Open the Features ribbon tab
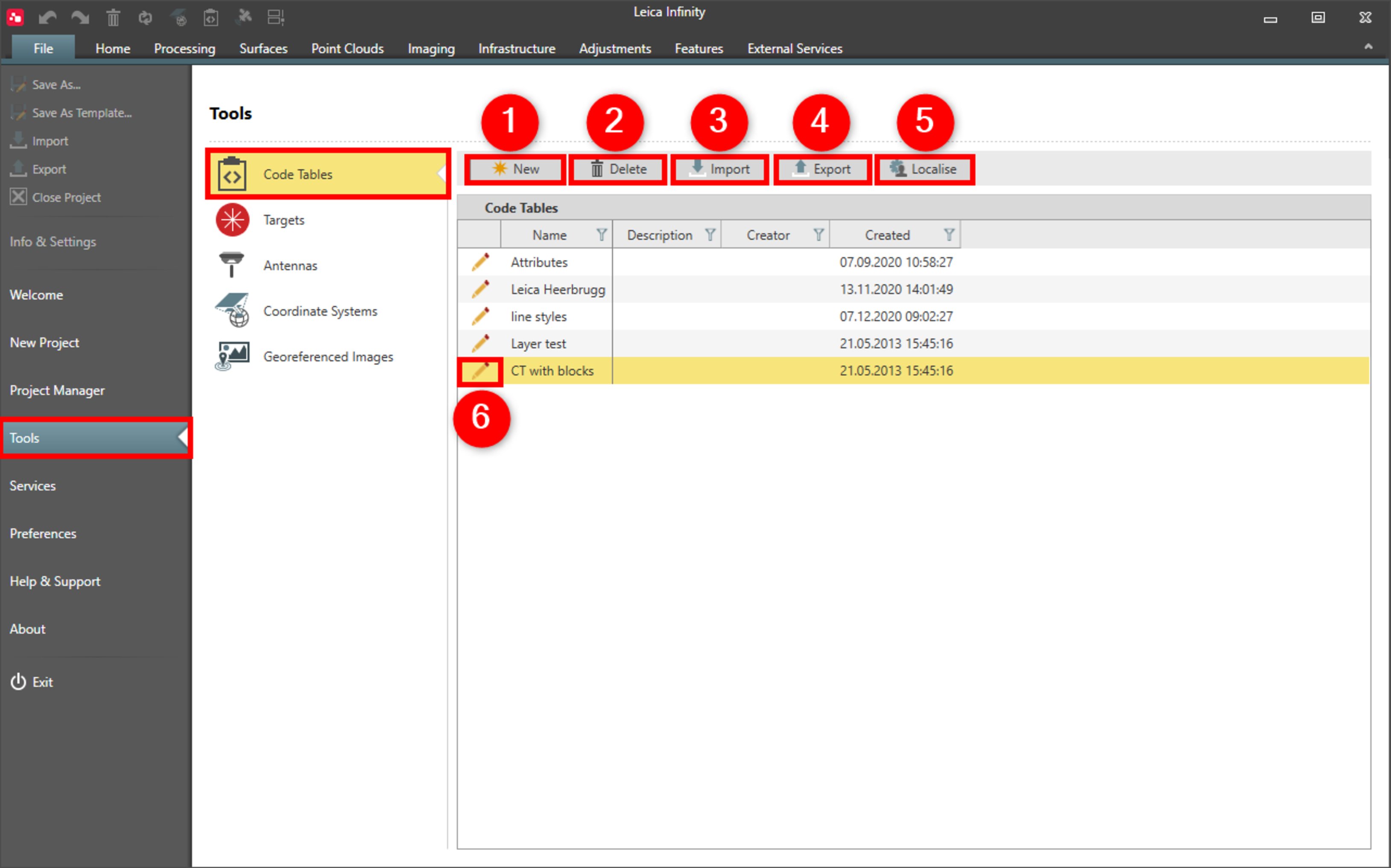 click(x=698, y=48)
